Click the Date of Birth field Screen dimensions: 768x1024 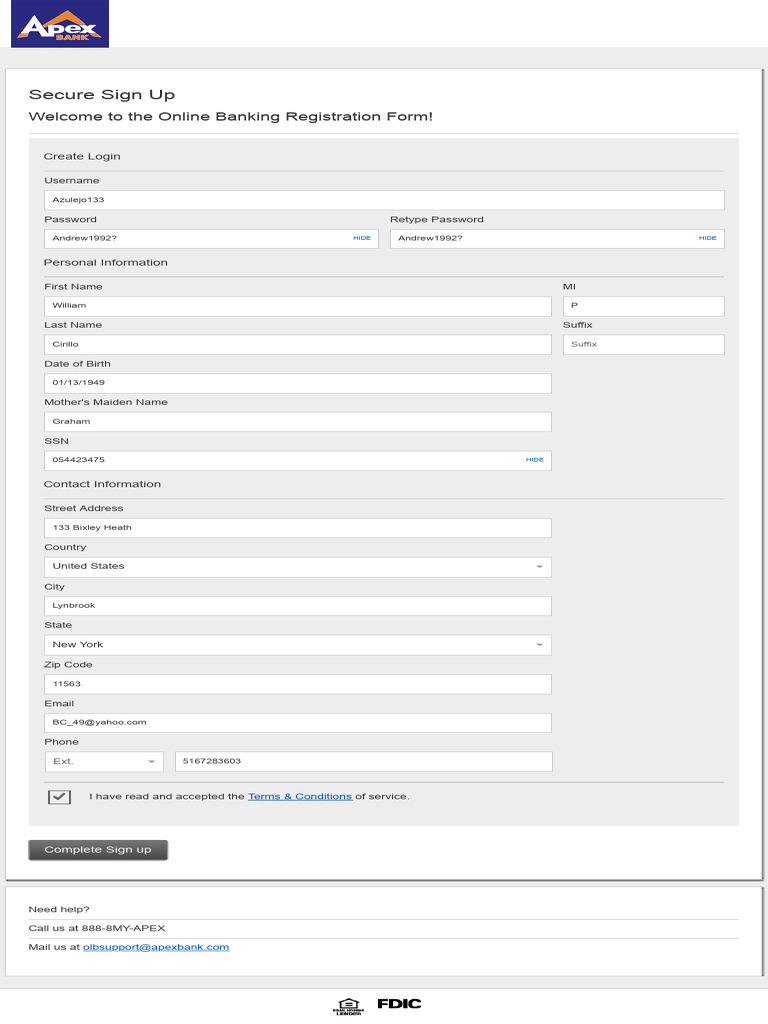tap(297, 383)
